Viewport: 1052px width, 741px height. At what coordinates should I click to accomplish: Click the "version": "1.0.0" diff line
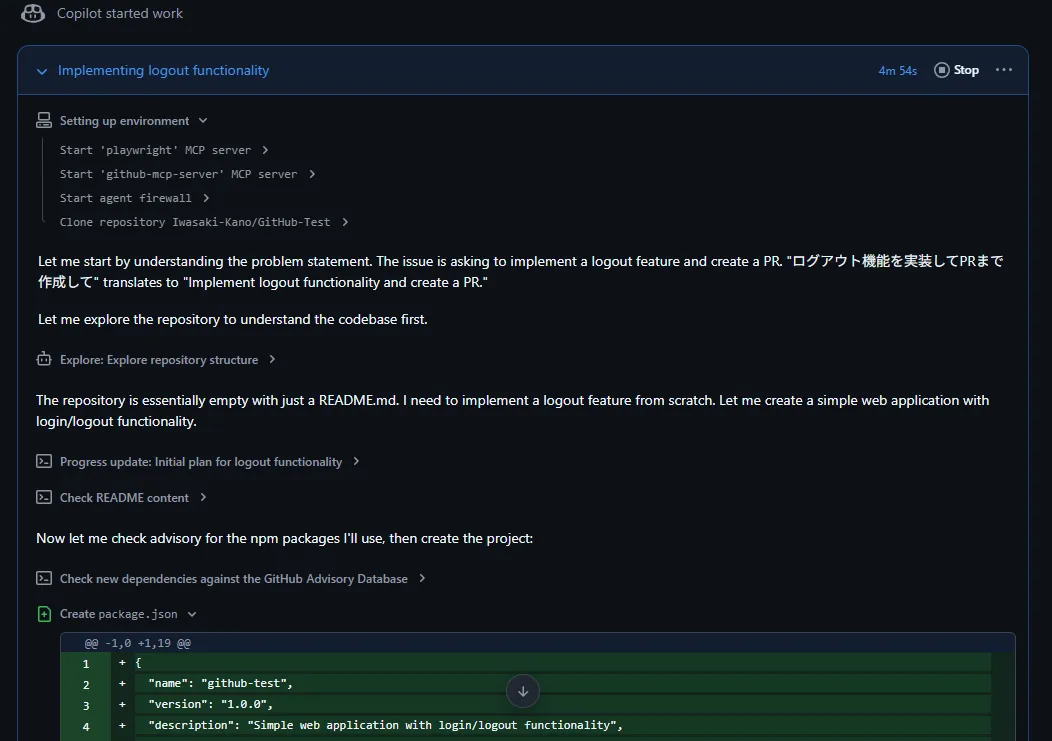pos(210,704)
